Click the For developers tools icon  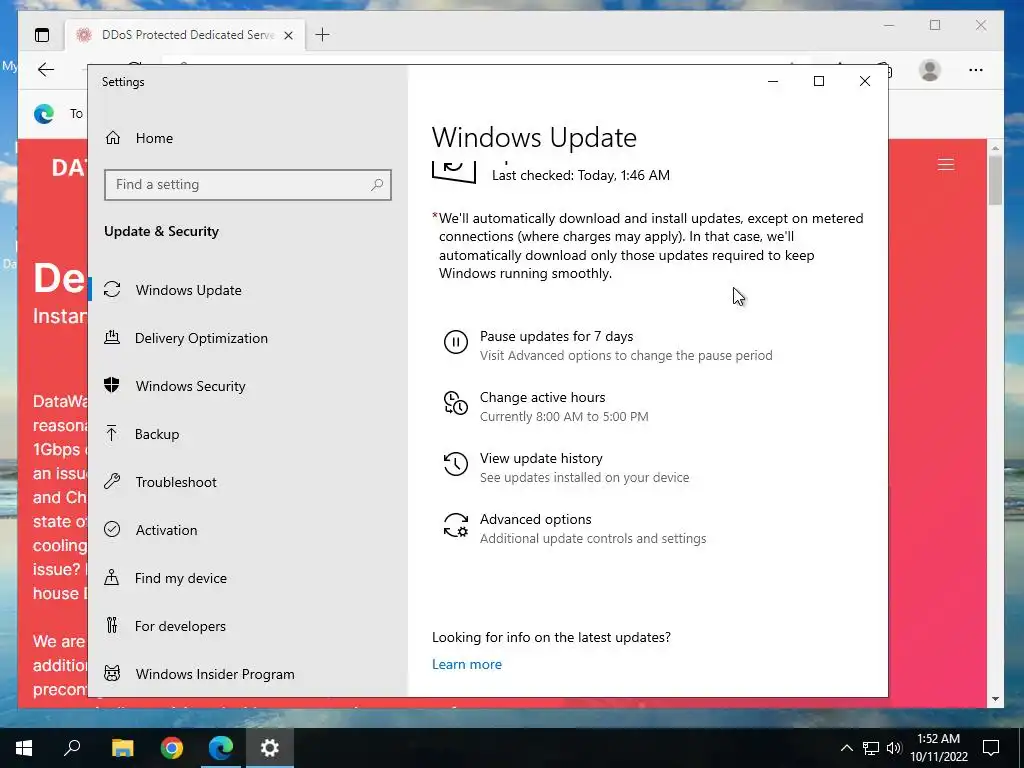click(112, 625)
